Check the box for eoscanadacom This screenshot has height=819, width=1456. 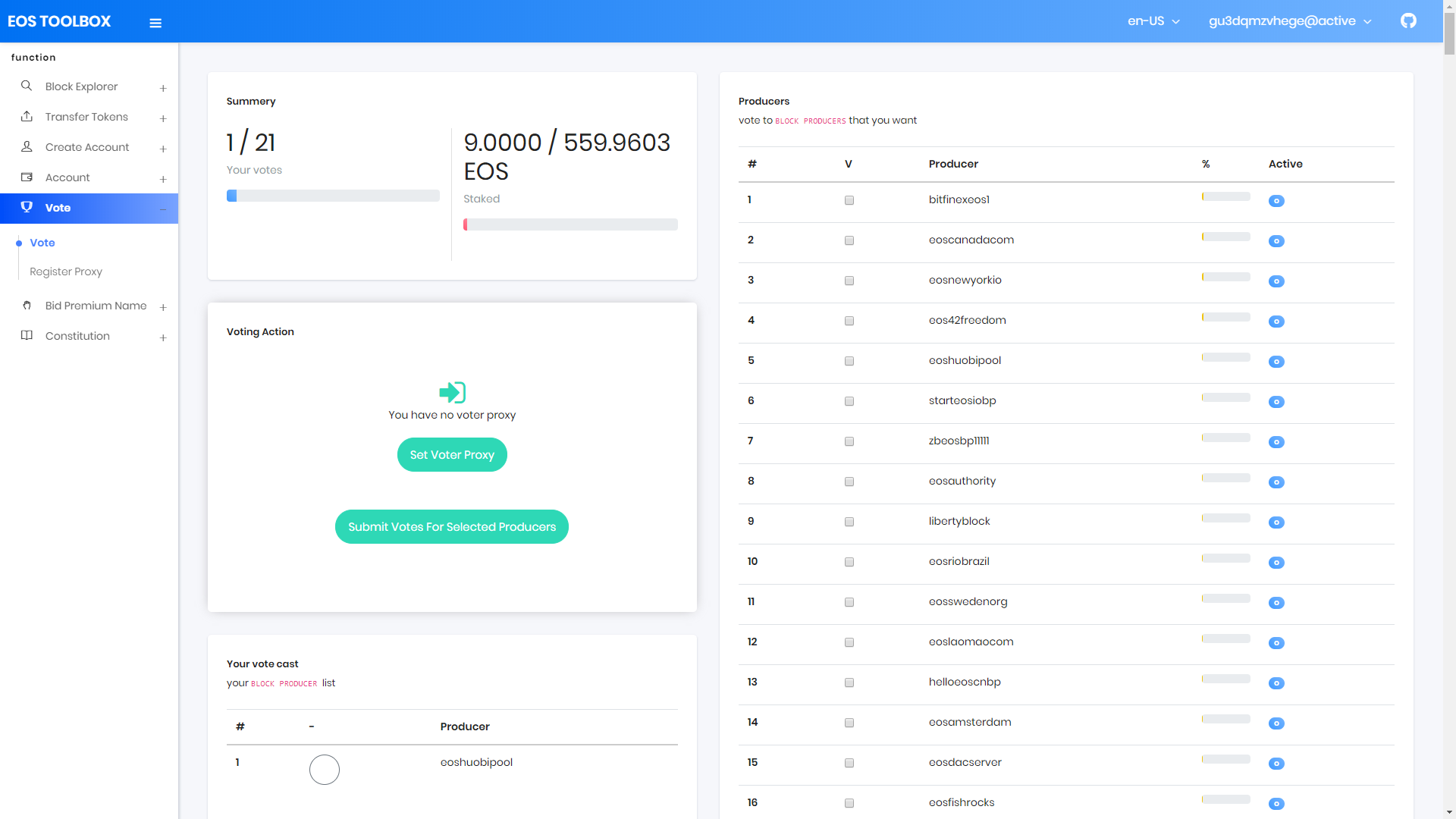(849, 240)
